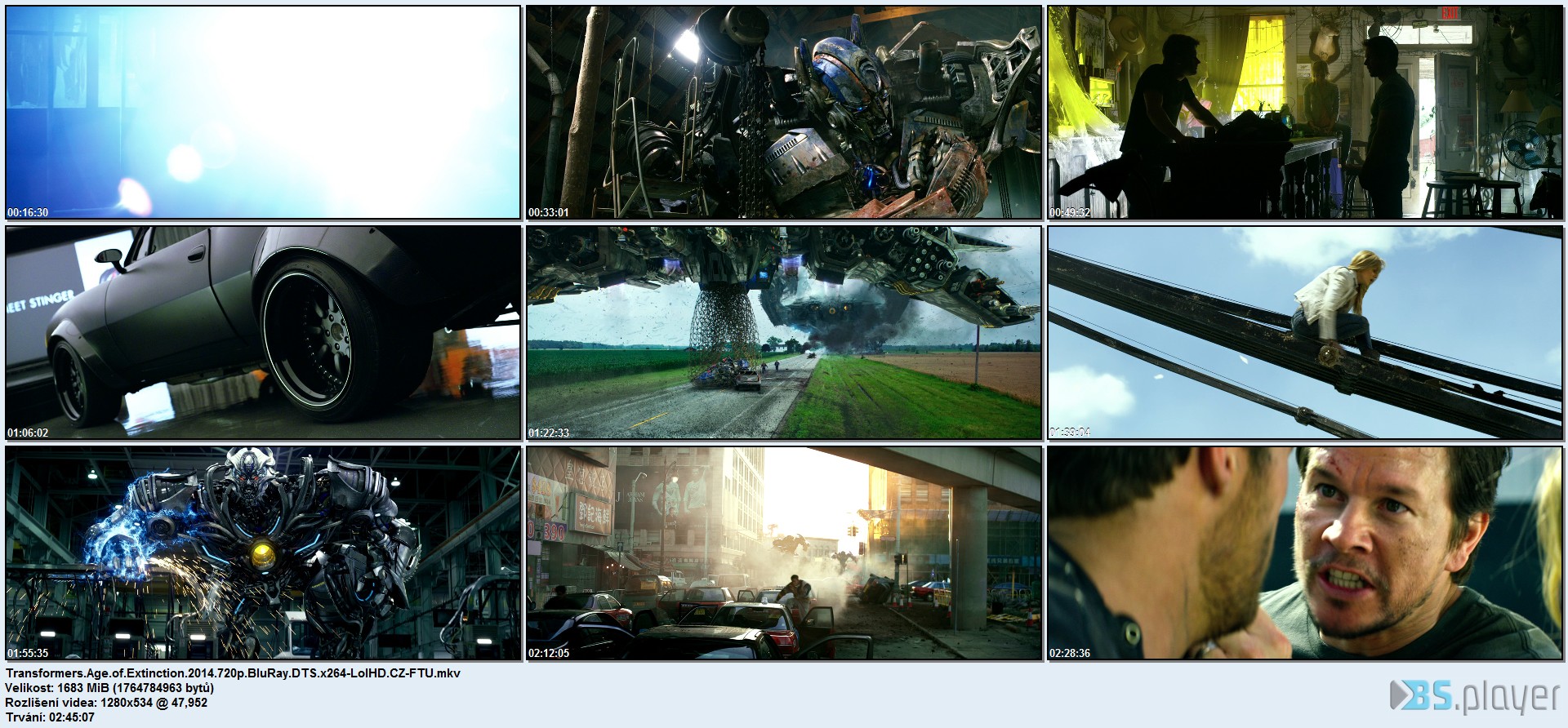The height and width of the screenshot is (728, 1568).
Task: Select the Optimus Prime barn thumbnail
Action: tap(784, 112)
